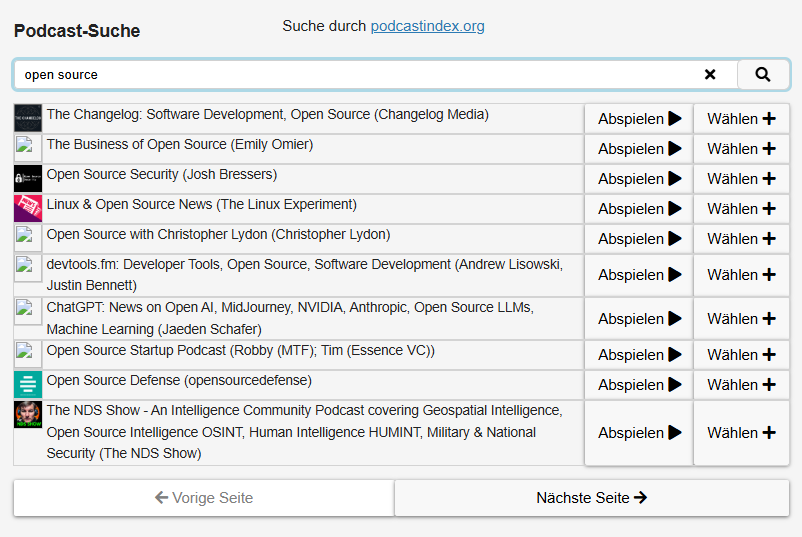Click title 'The Business of Open Source (Emily Omier)'
Image resolution: width=802 pixels, height=537 pixels.
pyautogui.click(x=180, y=144)
